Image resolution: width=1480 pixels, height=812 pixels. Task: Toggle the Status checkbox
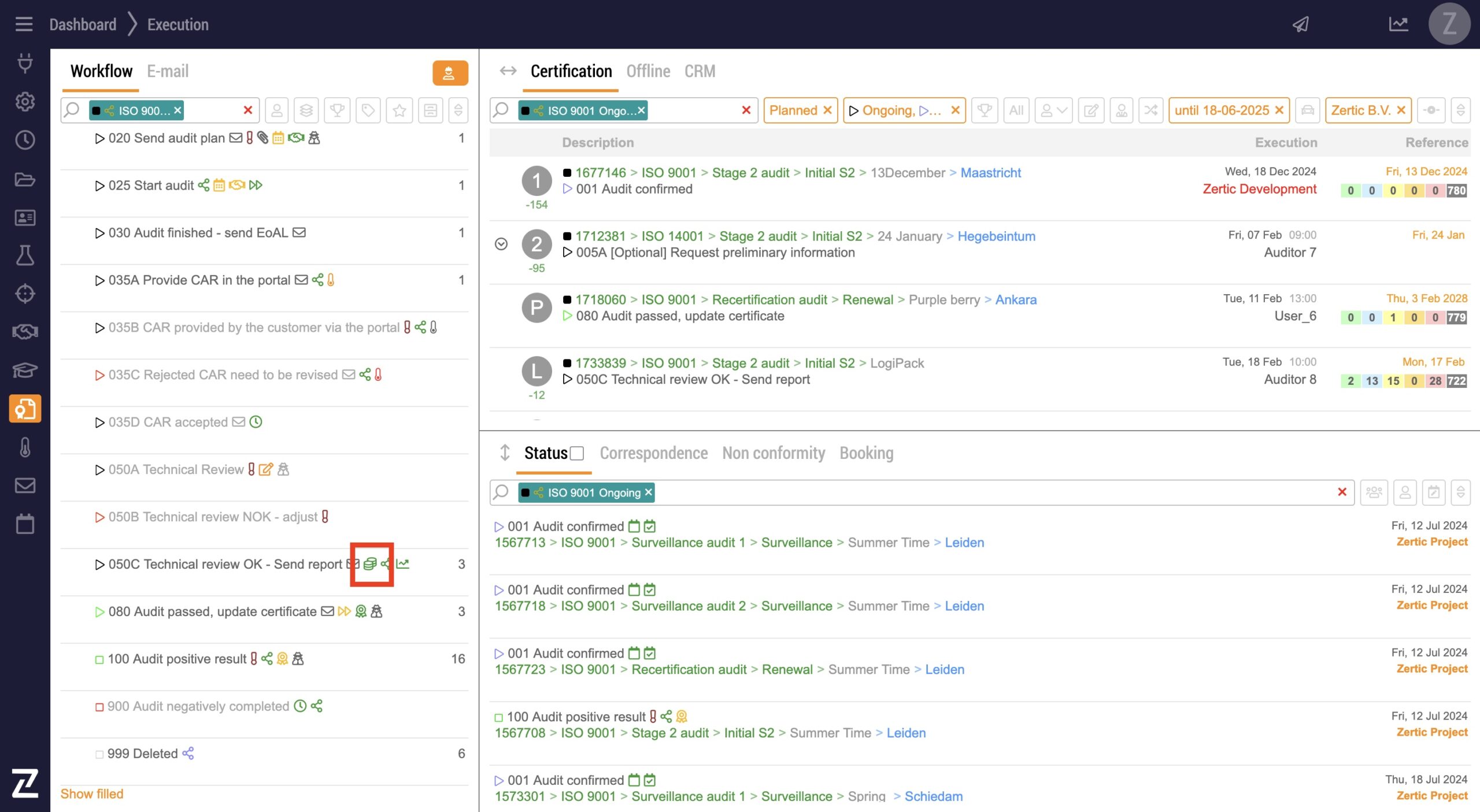pos(576,454)
